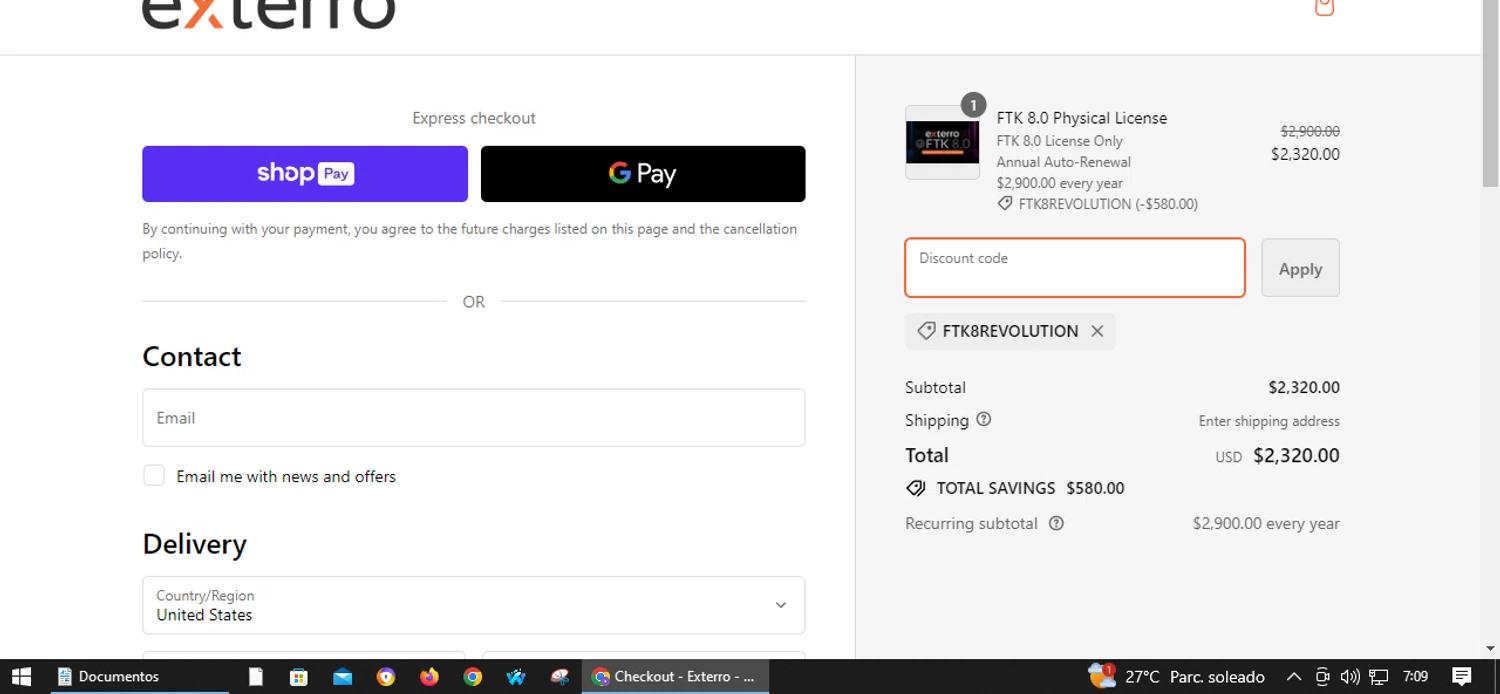1500x694 pixels.
Task: Show Recurring subtotal help info icon
Action: 1056,523
